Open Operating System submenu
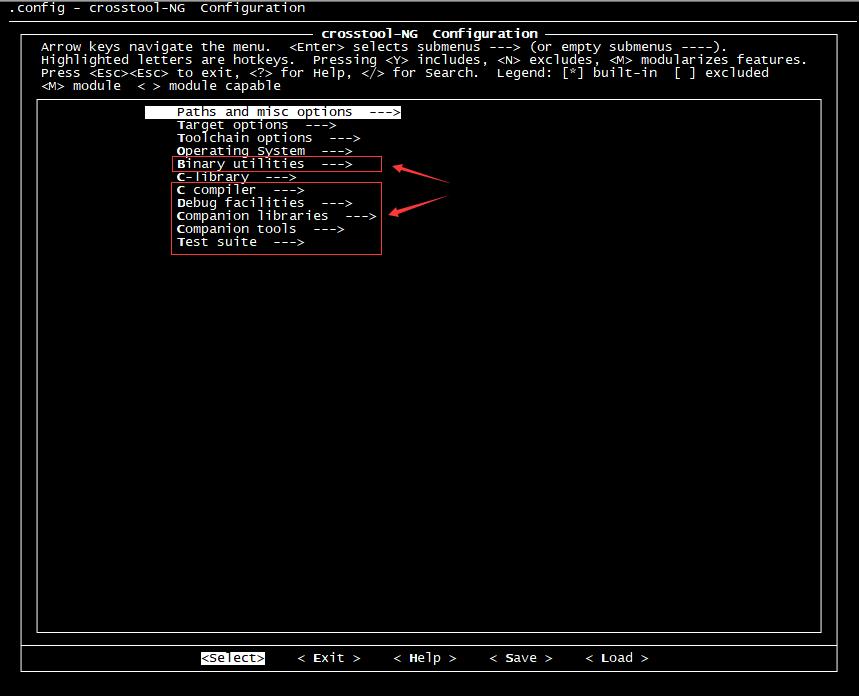The width and height of the screenshot is (859, 696). (x=265, y=151)
